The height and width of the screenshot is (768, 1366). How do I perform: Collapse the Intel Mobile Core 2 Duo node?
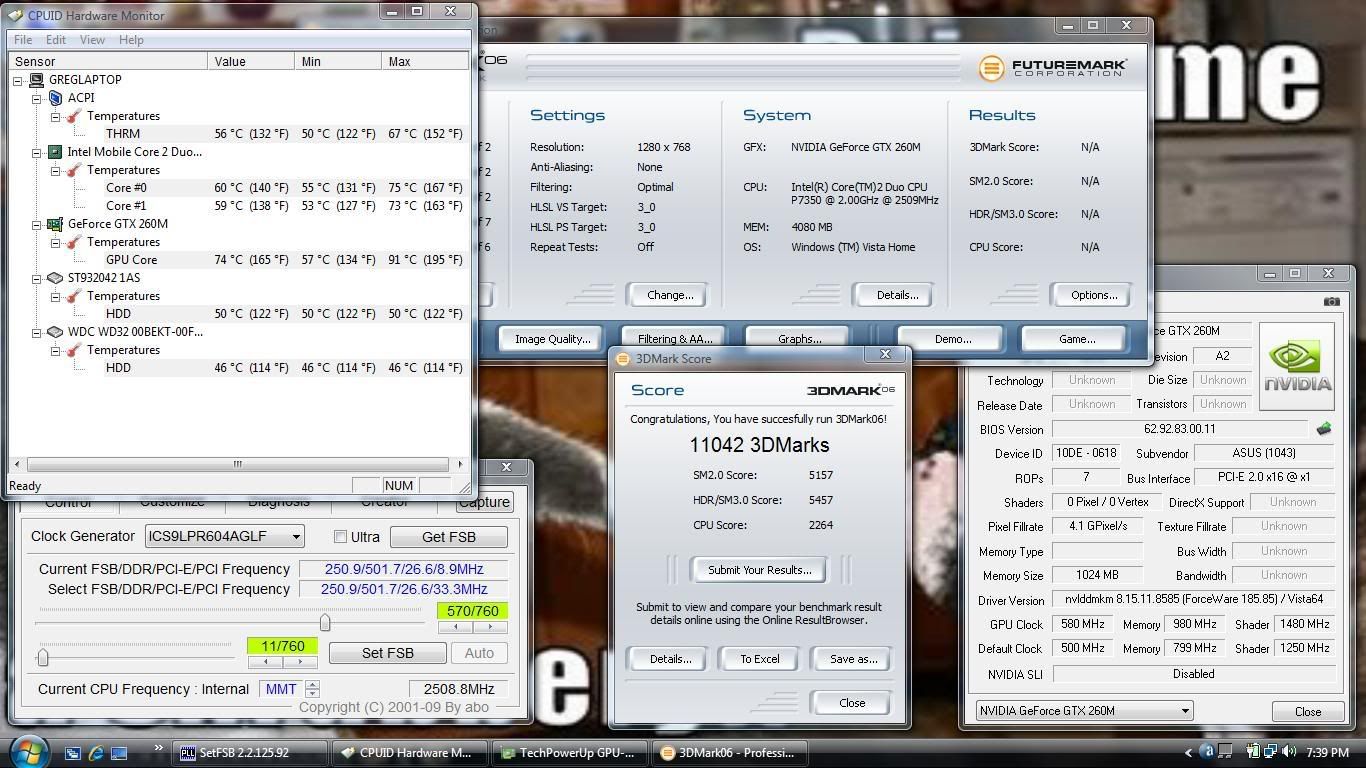[x=37, y=152]
